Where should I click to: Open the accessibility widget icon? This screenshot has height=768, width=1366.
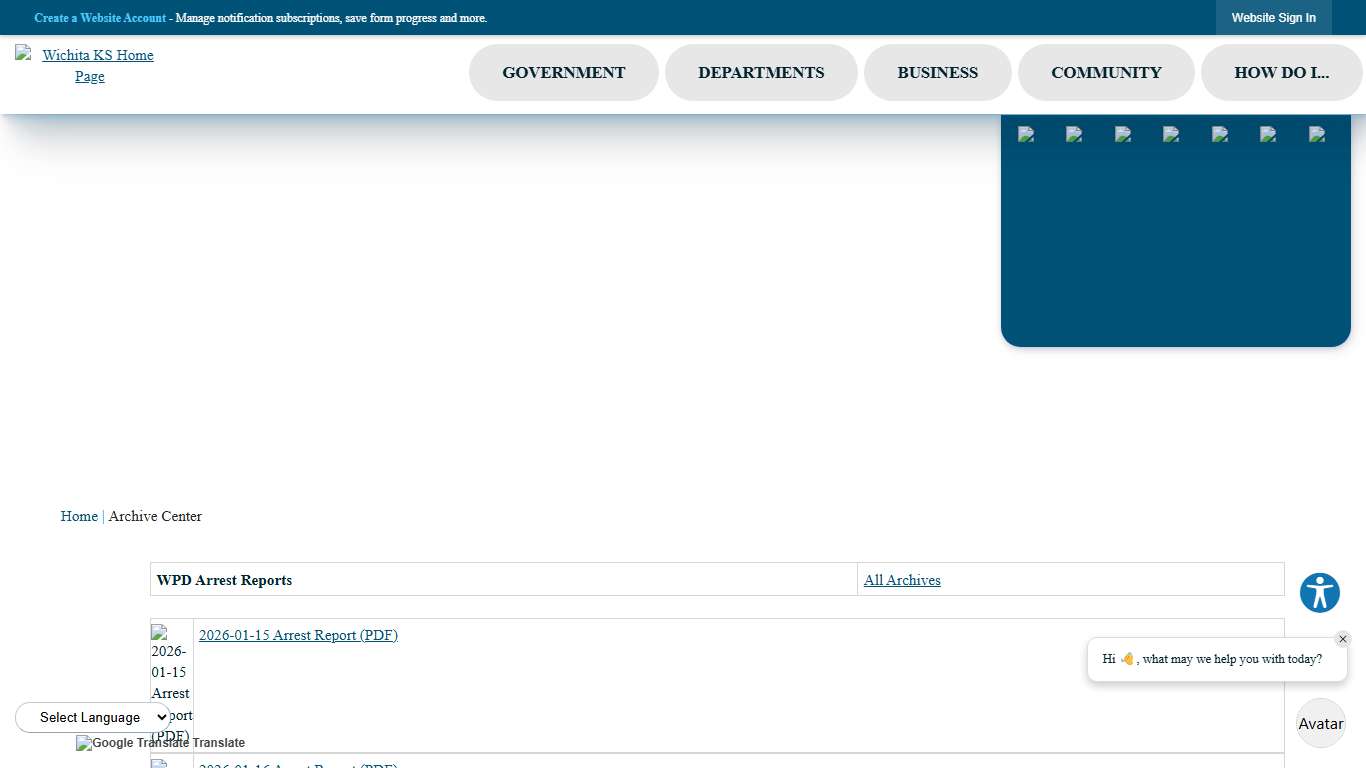(x=1319, y=592)
